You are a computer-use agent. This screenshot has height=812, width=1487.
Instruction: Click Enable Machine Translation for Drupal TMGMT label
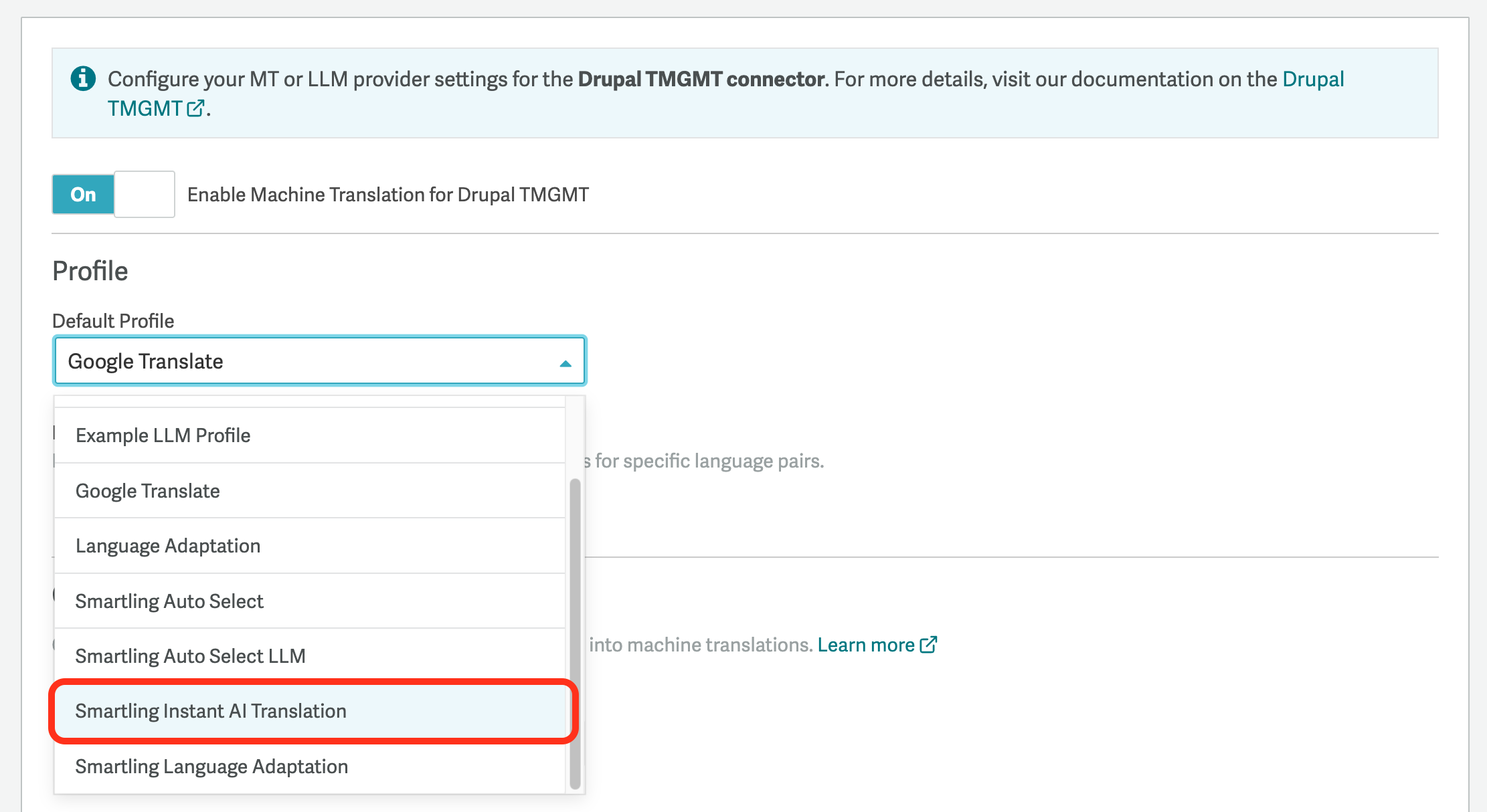388,195
